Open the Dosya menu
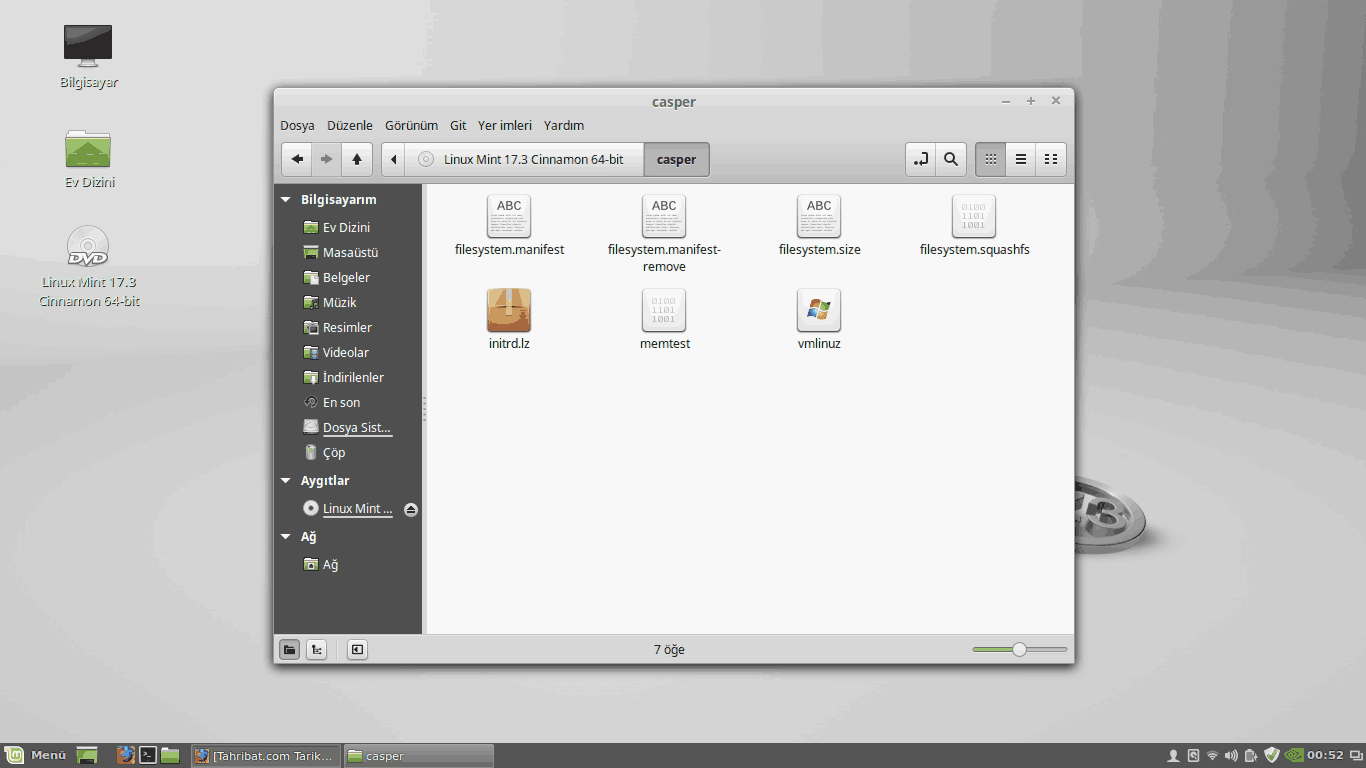The width and height of the screenshot is (1366, 768). click(x=297, y=125)
